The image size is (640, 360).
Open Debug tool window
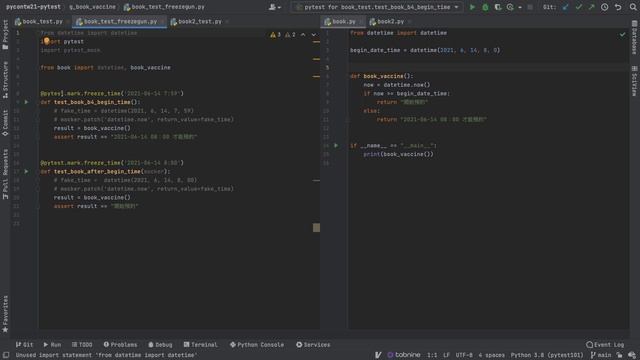[160, 345]
